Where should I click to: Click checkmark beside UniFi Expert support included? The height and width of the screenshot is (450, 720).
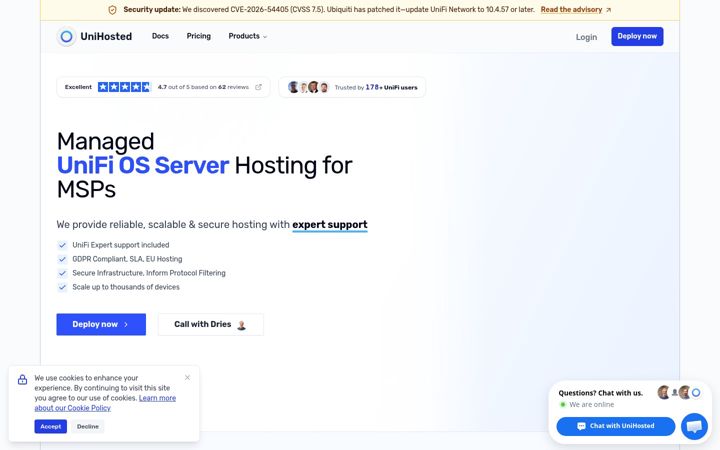pos(62,245)
